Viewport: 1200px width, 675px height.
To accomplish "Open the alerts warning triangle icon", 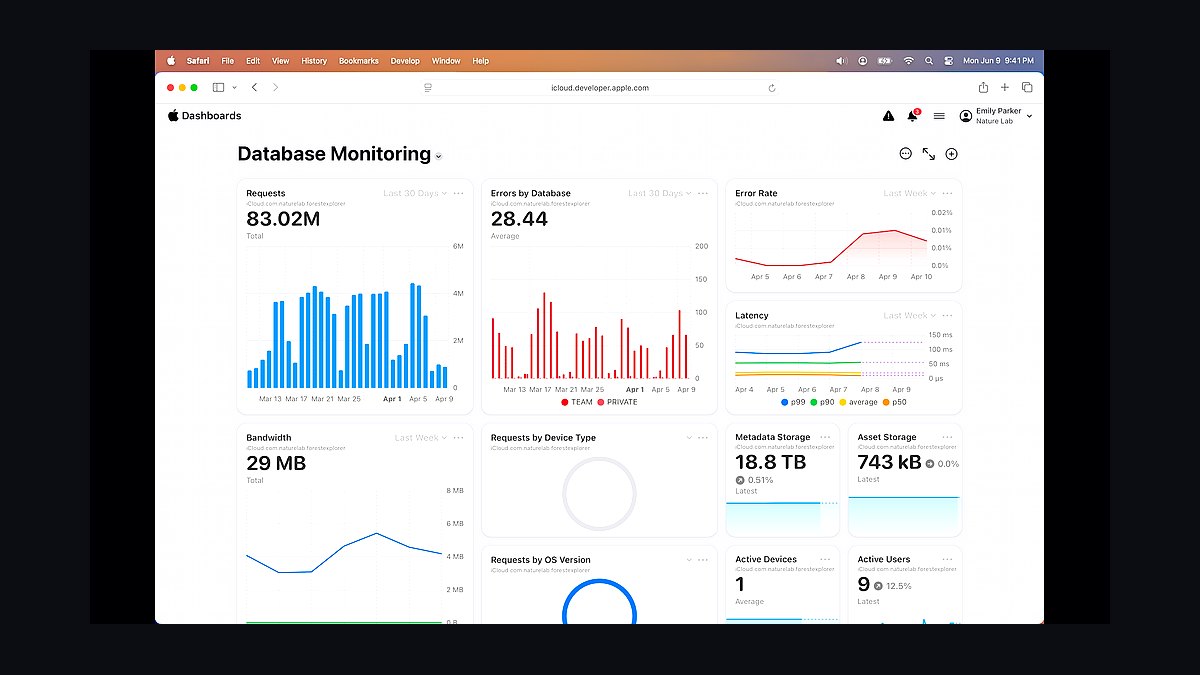I will click(x=888, y=116).
